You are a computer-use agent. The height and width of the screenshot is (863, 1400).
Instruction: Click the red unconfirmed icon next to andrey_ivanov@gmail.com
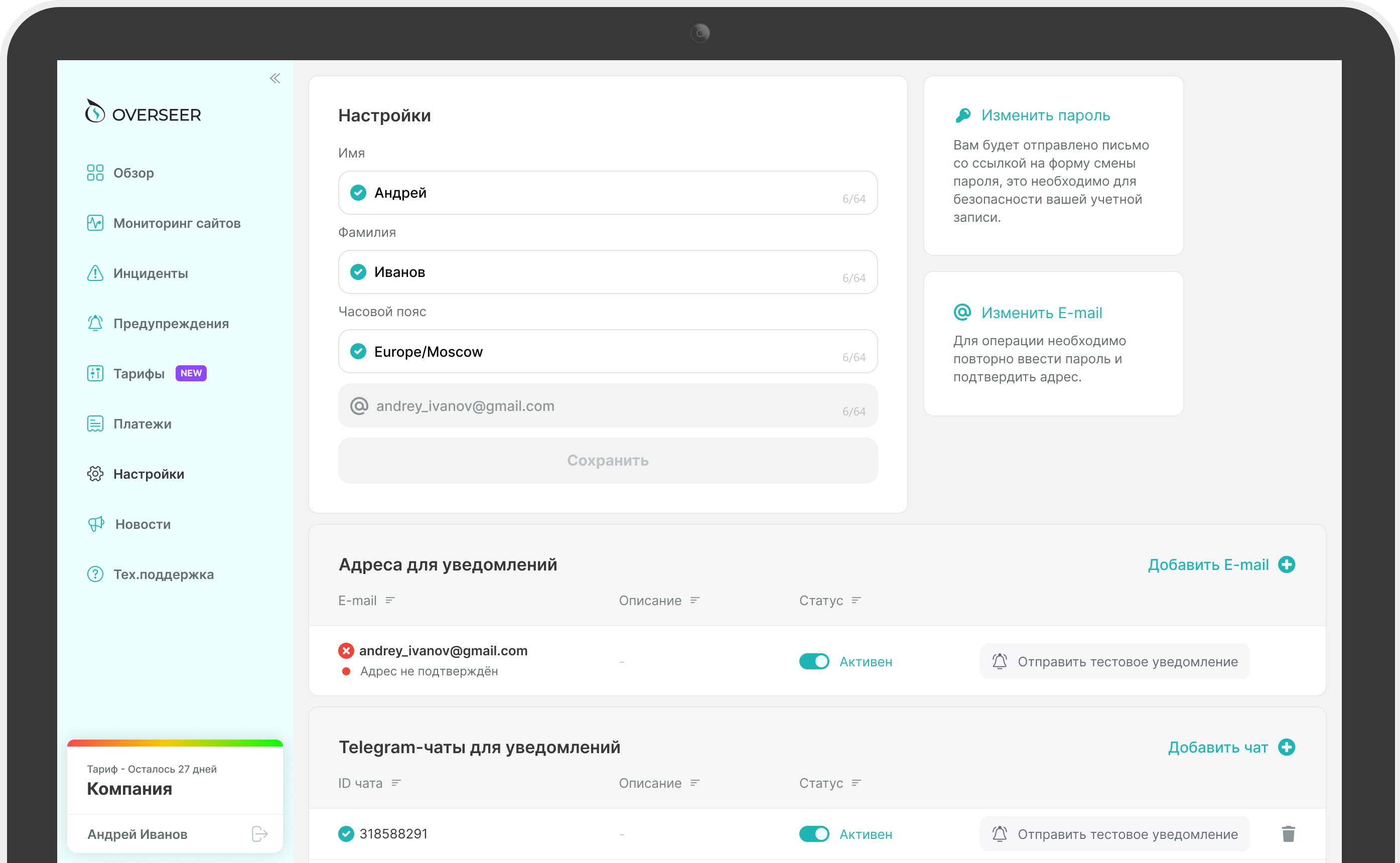pyautogui.click(x=346, y=651)
